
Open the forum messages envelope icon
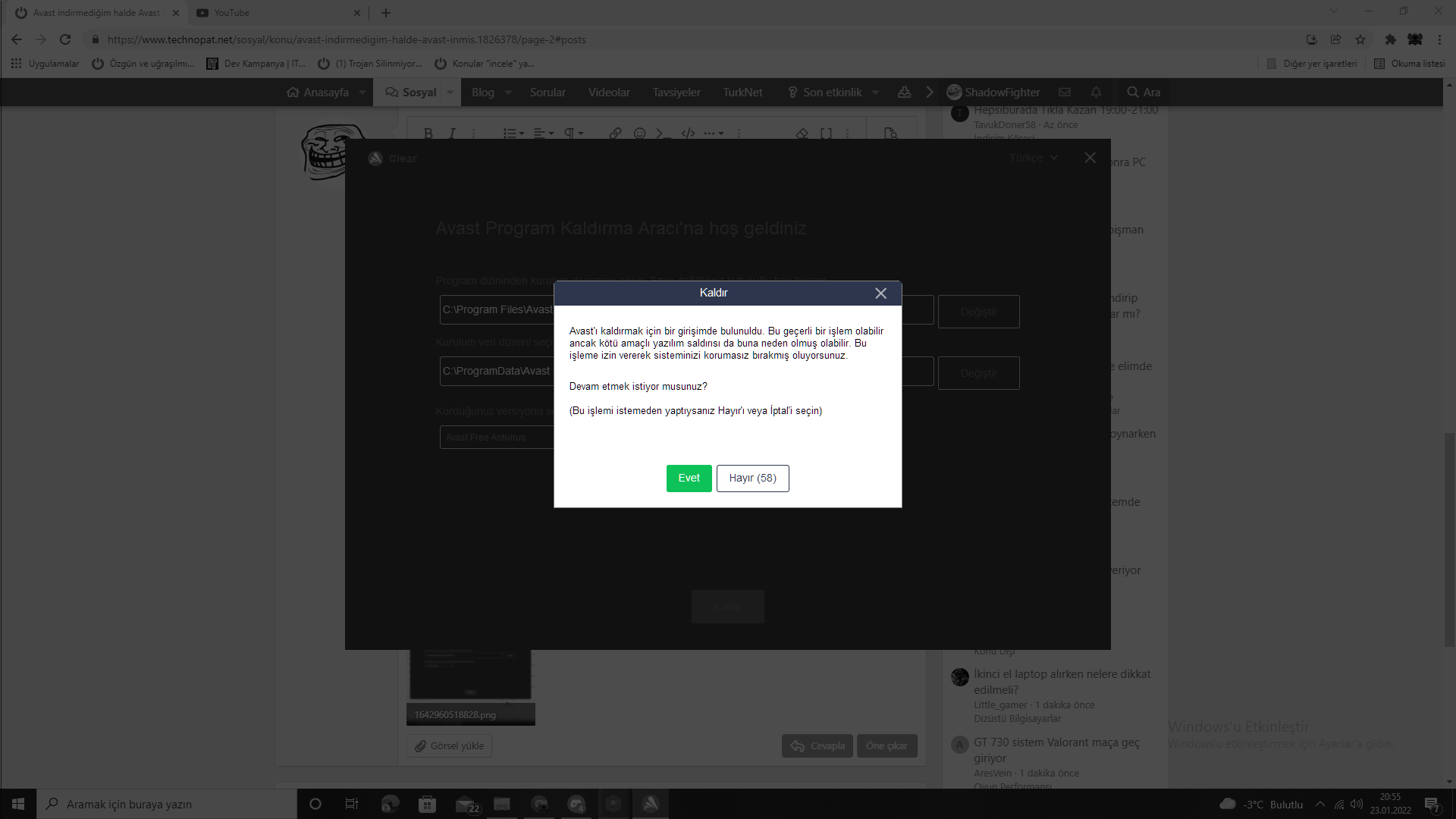(x=1065, y=92)
